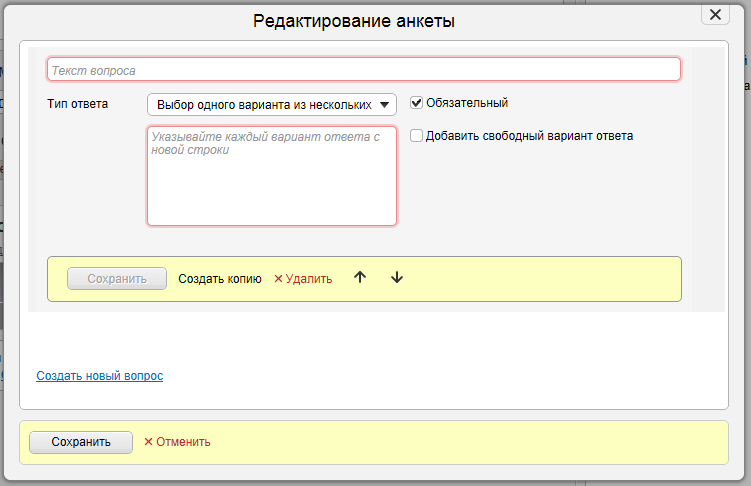Uncheck the Обязательный checkbox
Image resolution: width=751 pixels, height=486 pixels.
(x=417, y=103)
